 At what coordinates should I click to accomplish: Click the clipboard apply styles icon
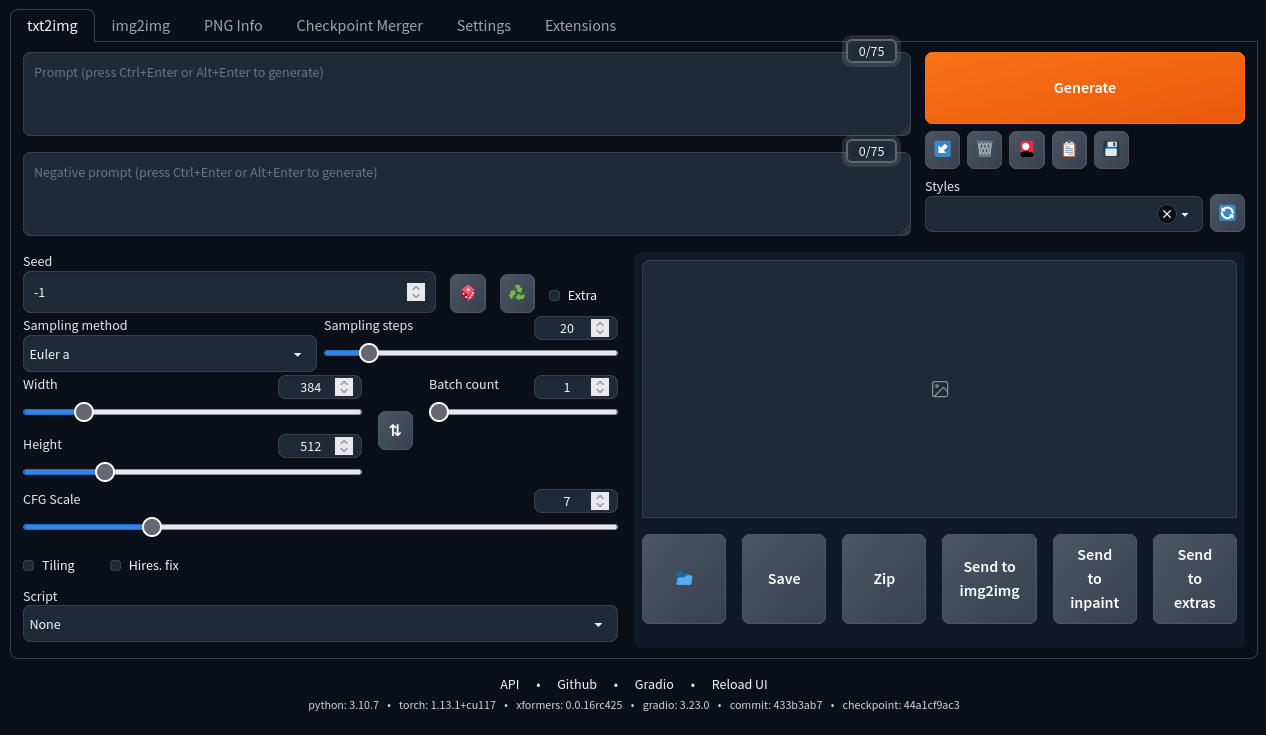(x=1069, y=150)
